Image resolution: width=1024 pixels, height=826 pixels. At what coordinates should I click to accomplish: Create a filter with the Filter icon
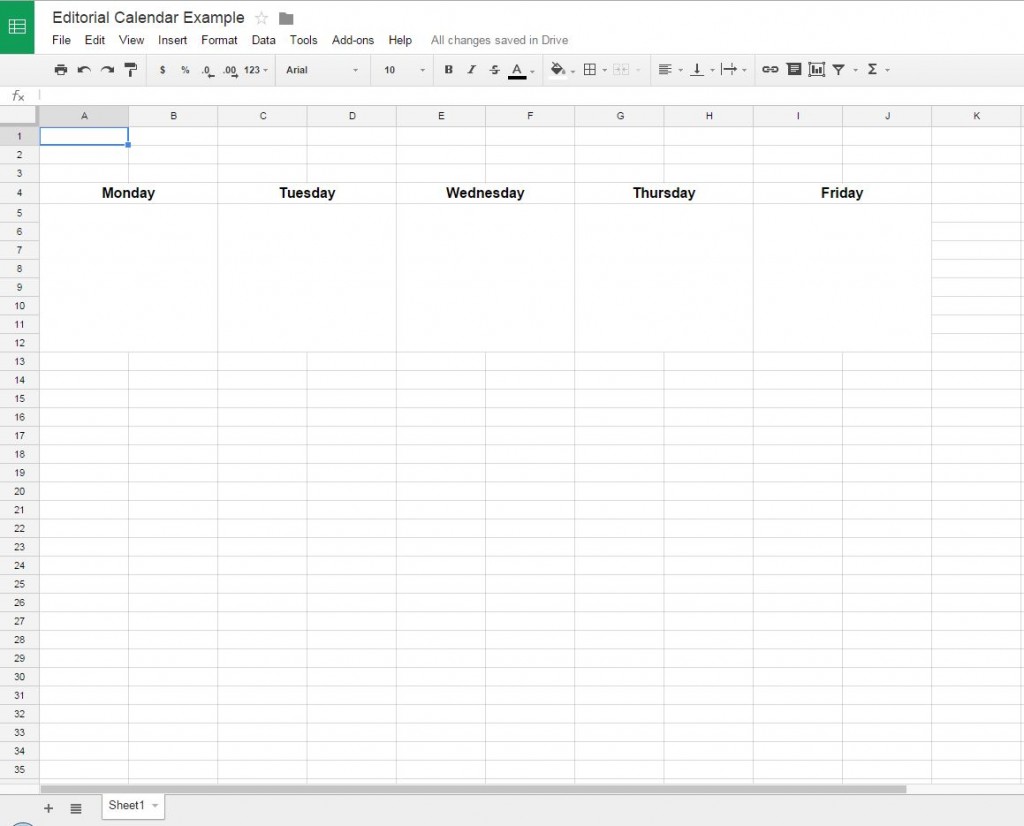838,69
